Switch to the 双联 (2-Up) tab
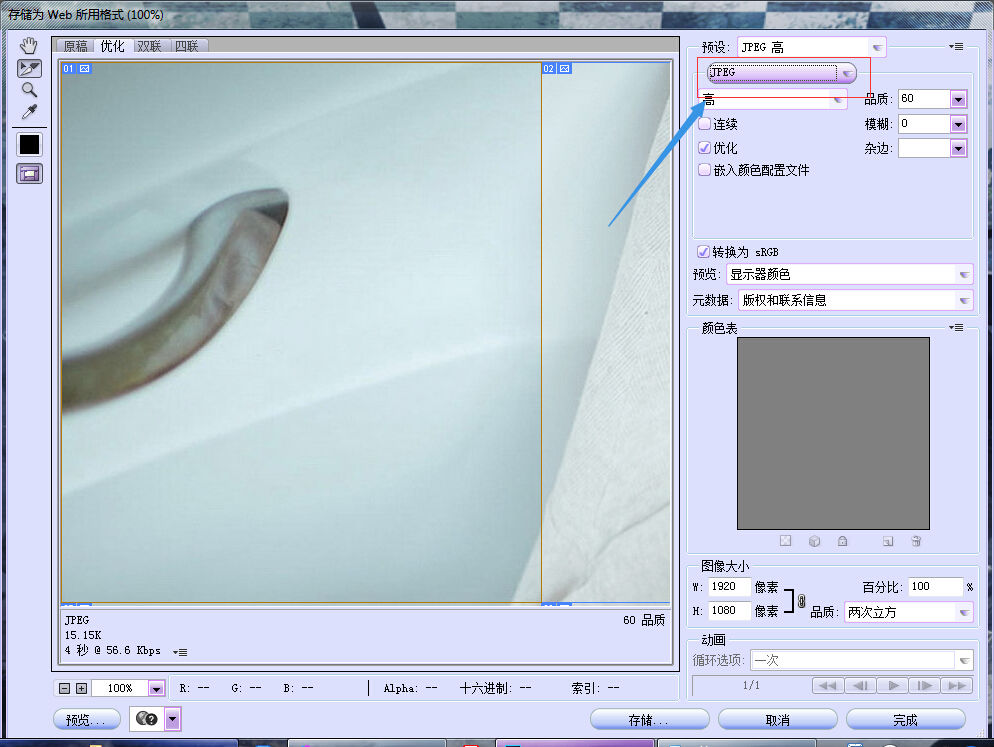The width and height of the screenshot is (994, 747). point(149,46)
